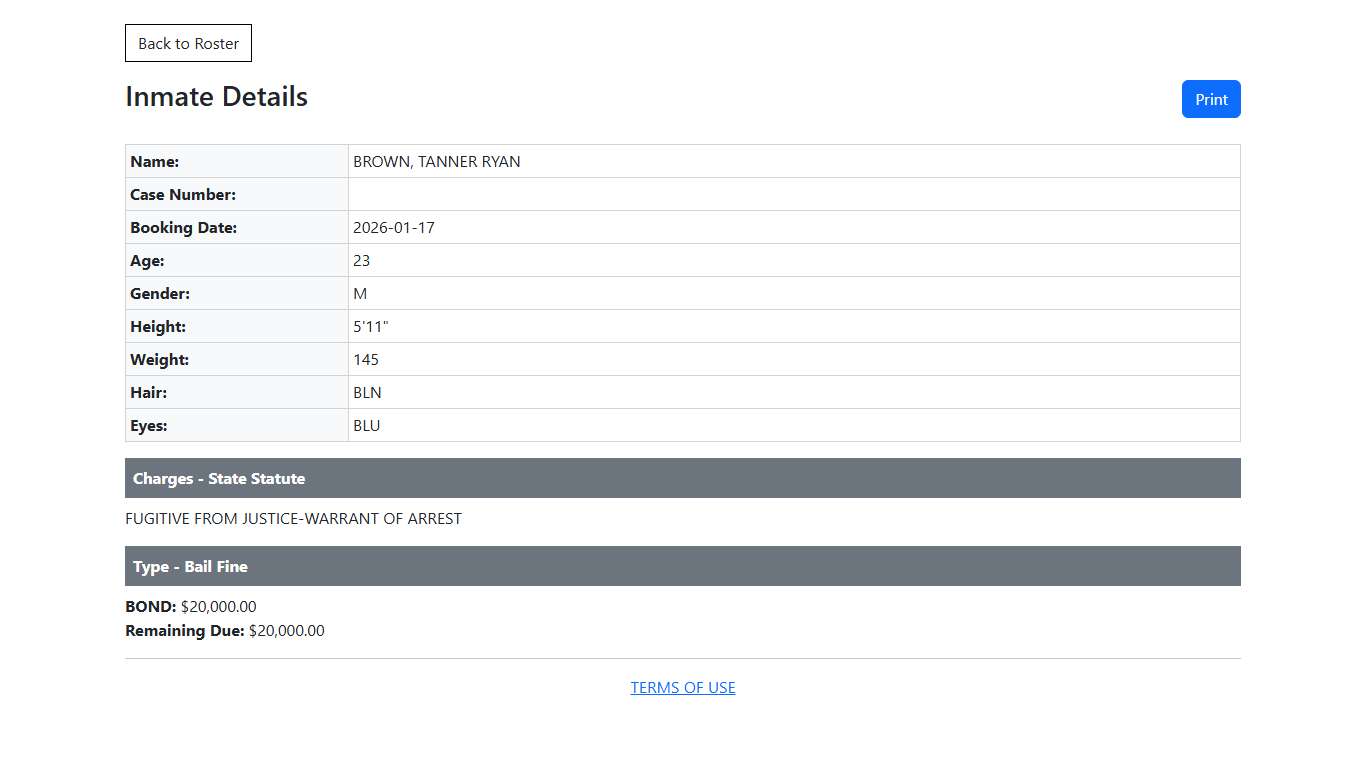Click the BOND amount line
The width and height of the screenshot is (1366, 768).
click(191, 607)
